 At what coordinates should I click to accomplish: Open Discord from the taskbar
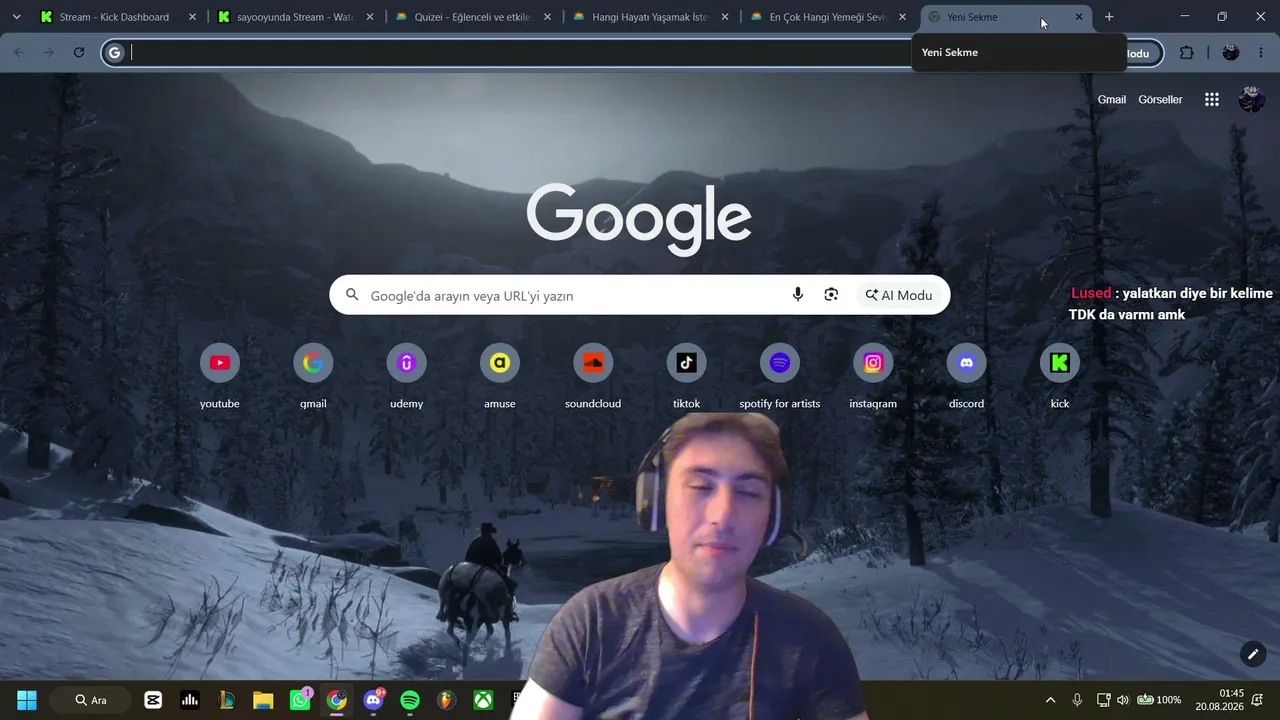click(373, 700)
